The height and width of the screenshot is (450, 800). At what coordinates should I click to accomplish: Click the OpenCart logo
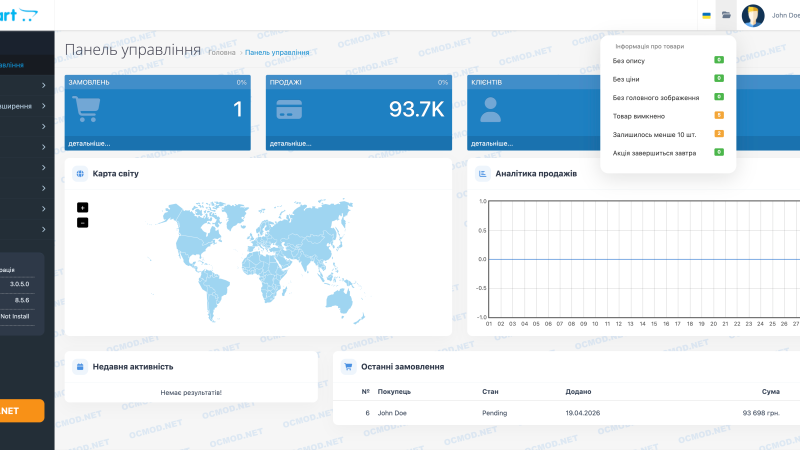[19, 15]
